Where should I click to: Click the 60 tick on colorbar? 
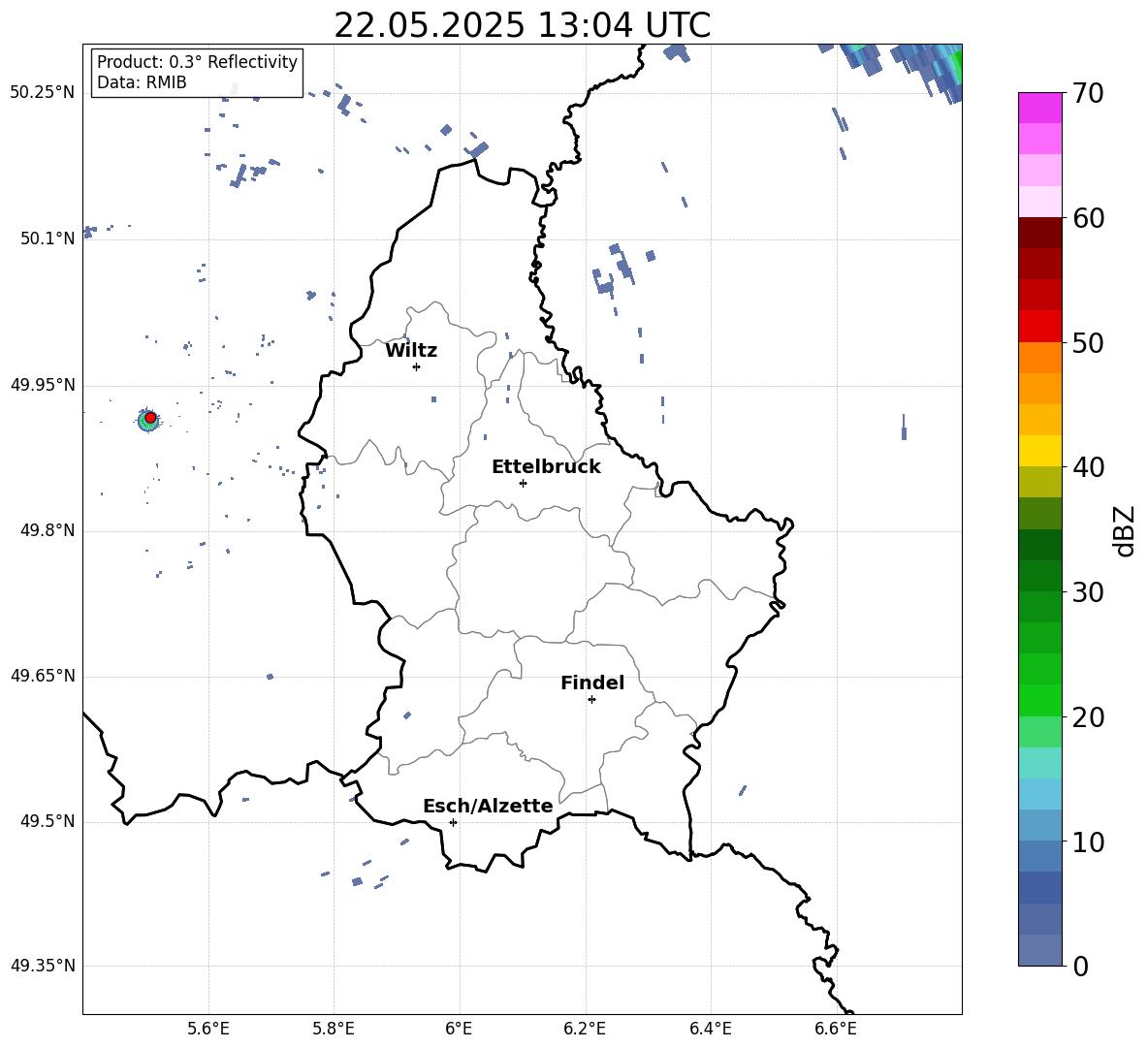click(1088, 218)
